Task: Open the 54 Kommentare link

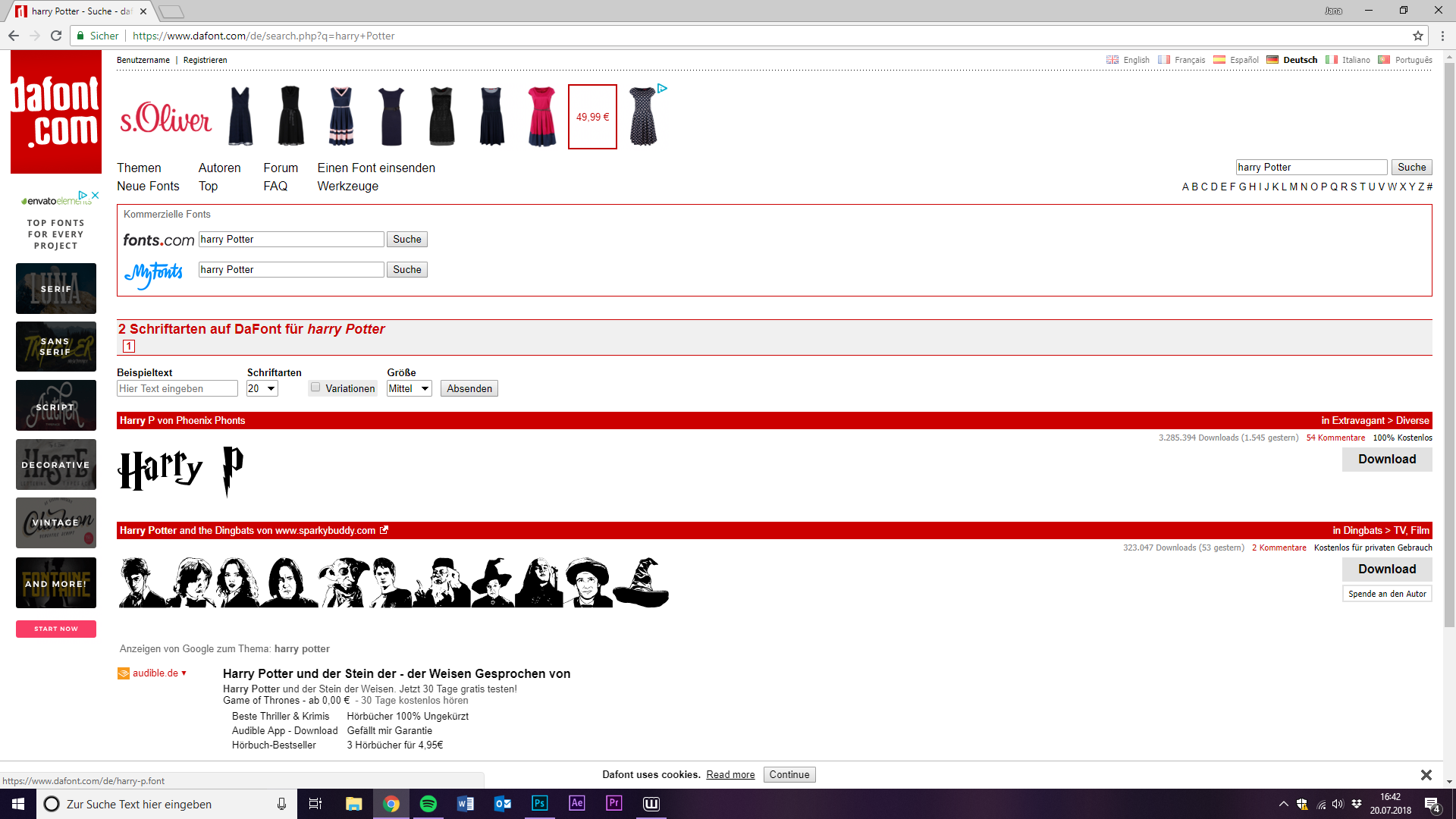Action: point(1335,438)
